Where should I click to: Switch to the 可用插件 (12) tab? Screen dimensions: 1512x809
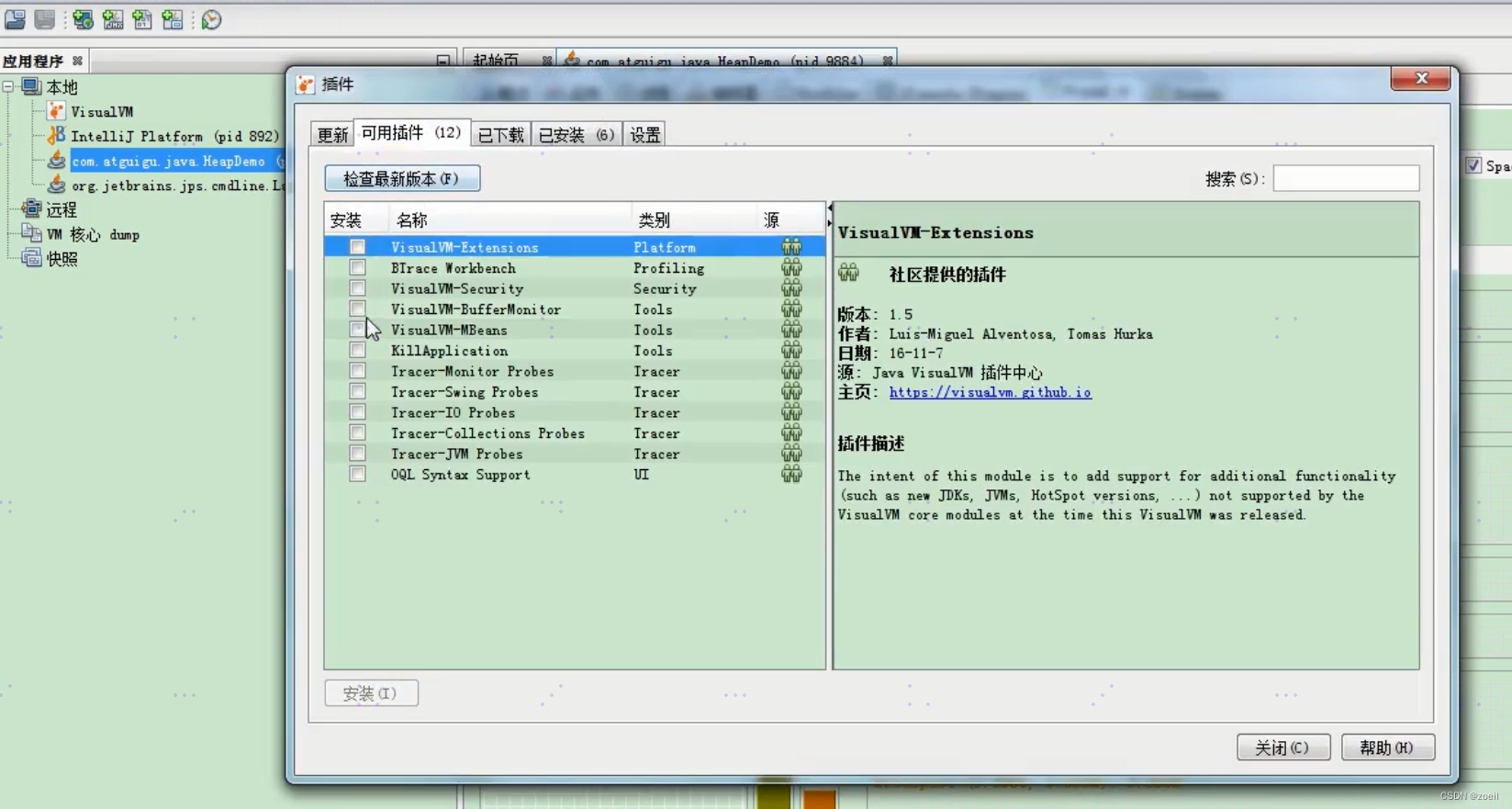pyautogui.click(x=411, y=133)
